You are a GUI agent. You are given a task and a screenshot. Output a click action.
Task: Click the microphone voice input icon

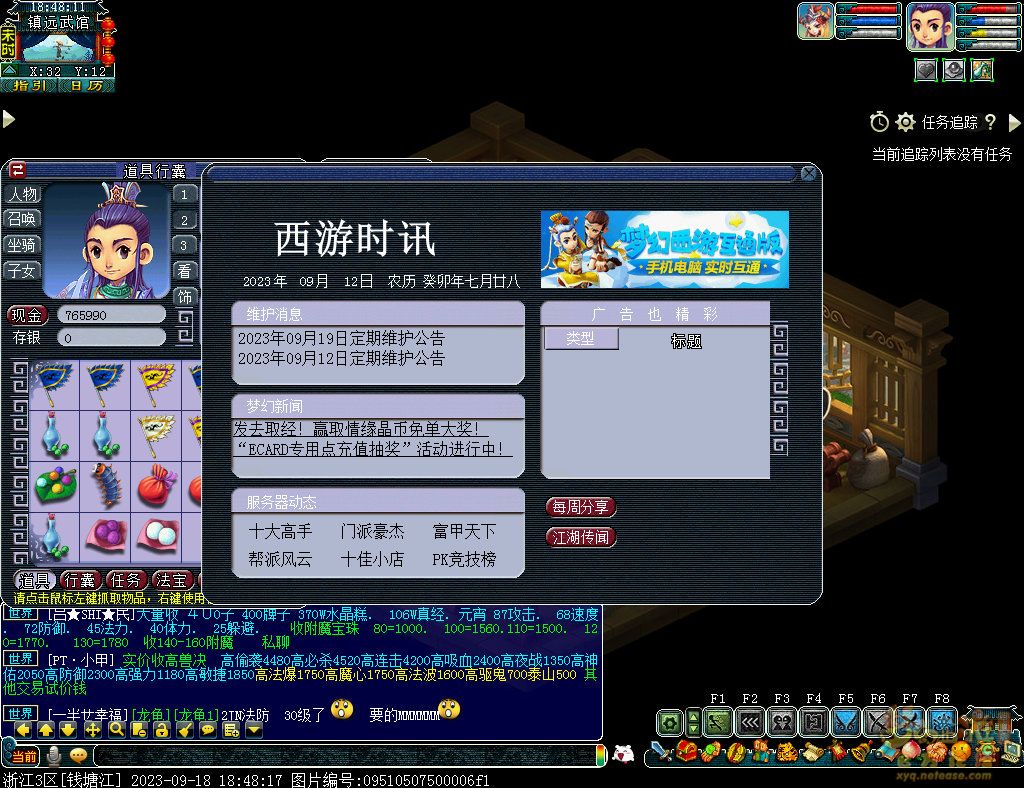(x=54, y=755)
